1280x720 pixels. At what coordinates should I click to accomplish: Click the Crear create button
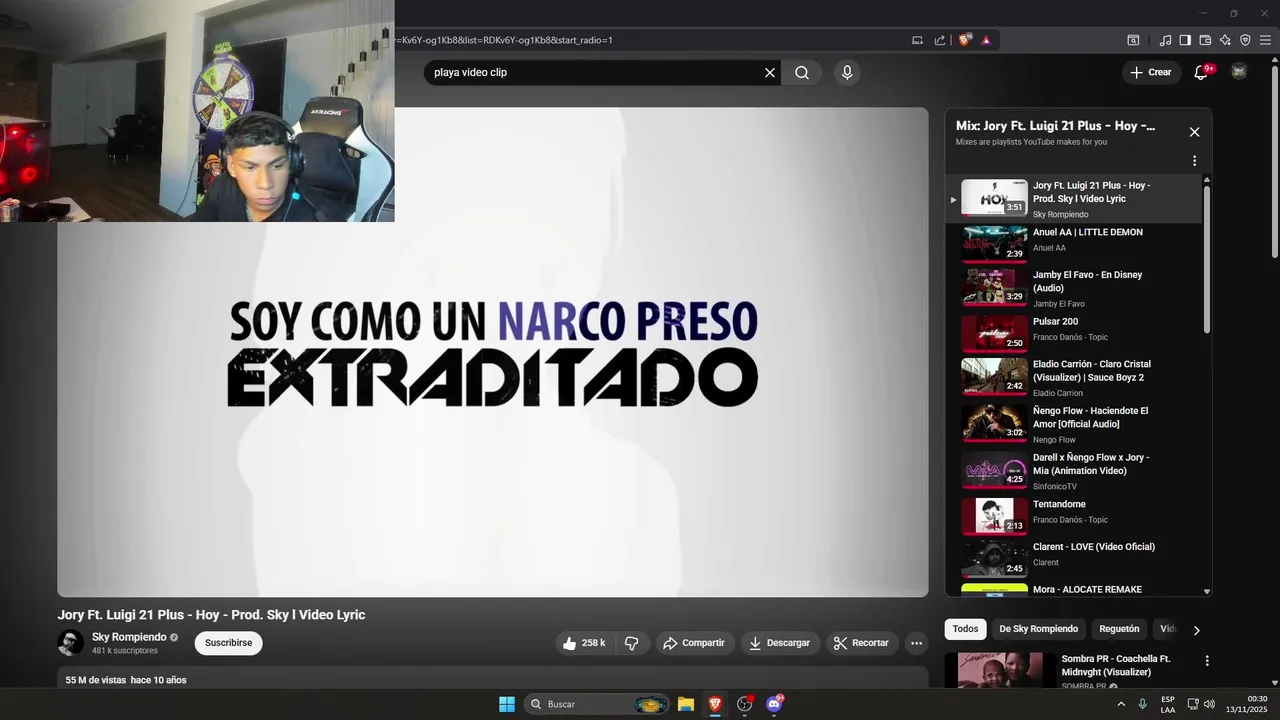[1151, 72]
